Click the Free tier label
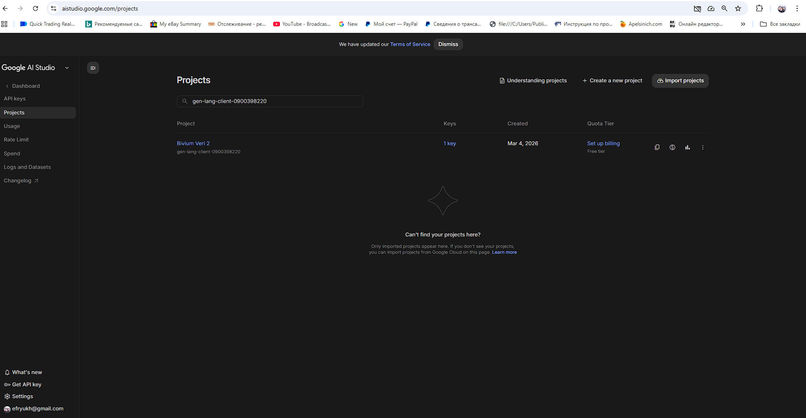The image size is (806, 418). [x=596, y=152]
